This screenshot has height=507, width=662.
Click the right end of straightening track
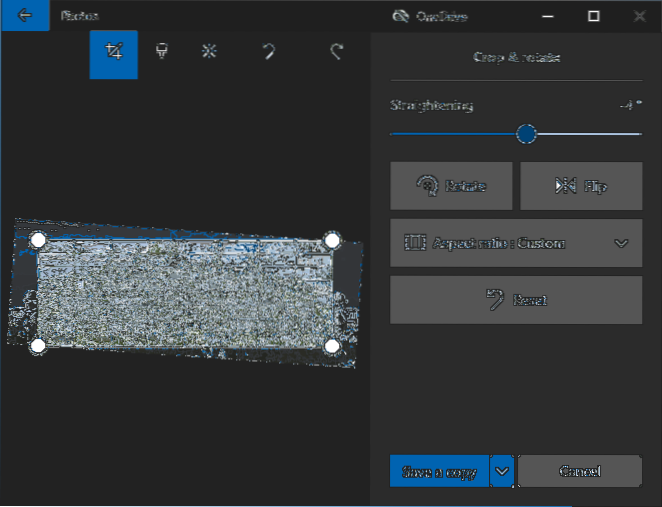point(640,134)
